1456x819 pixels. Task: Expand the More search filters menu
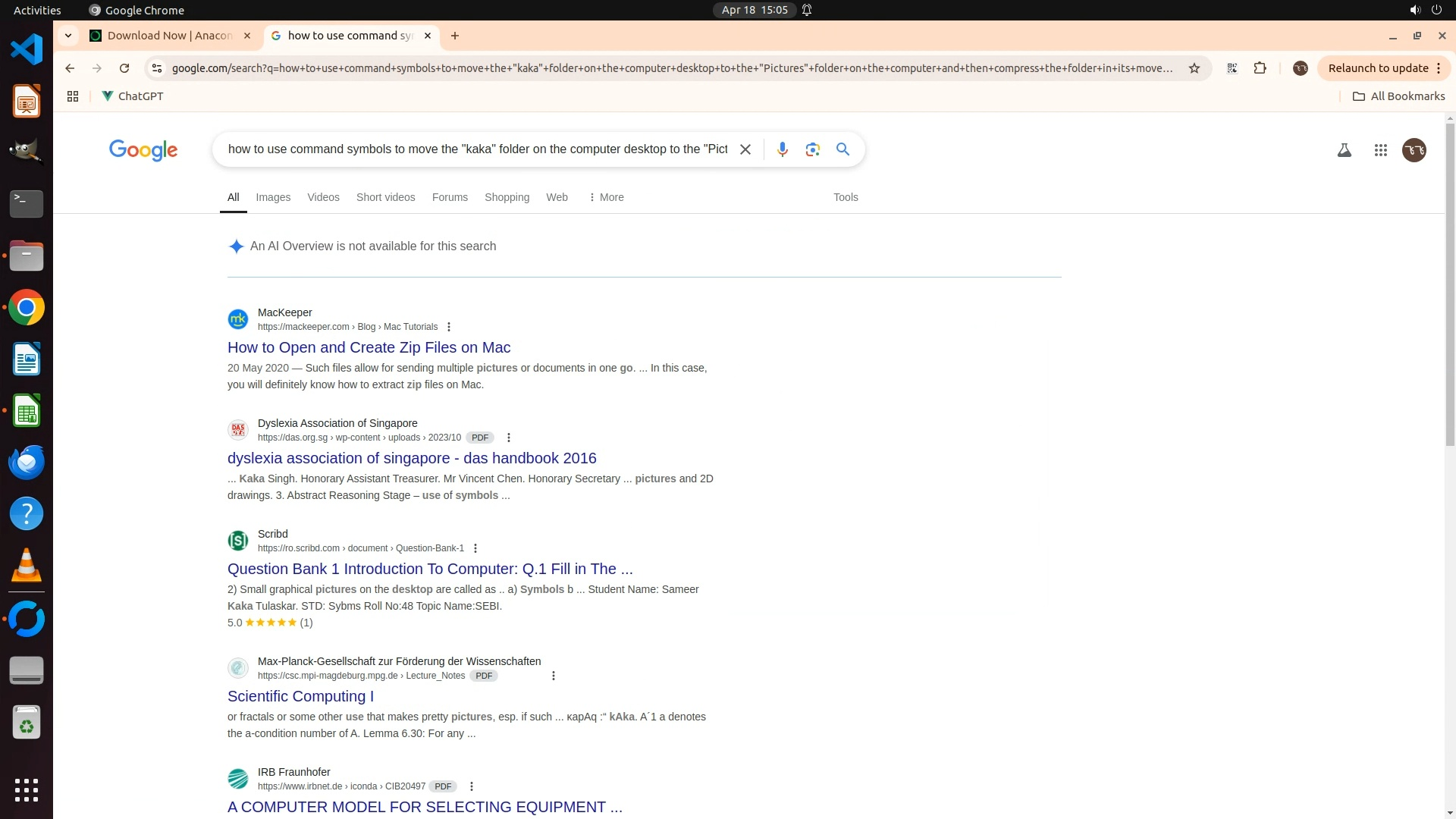[x=606, y=197]
